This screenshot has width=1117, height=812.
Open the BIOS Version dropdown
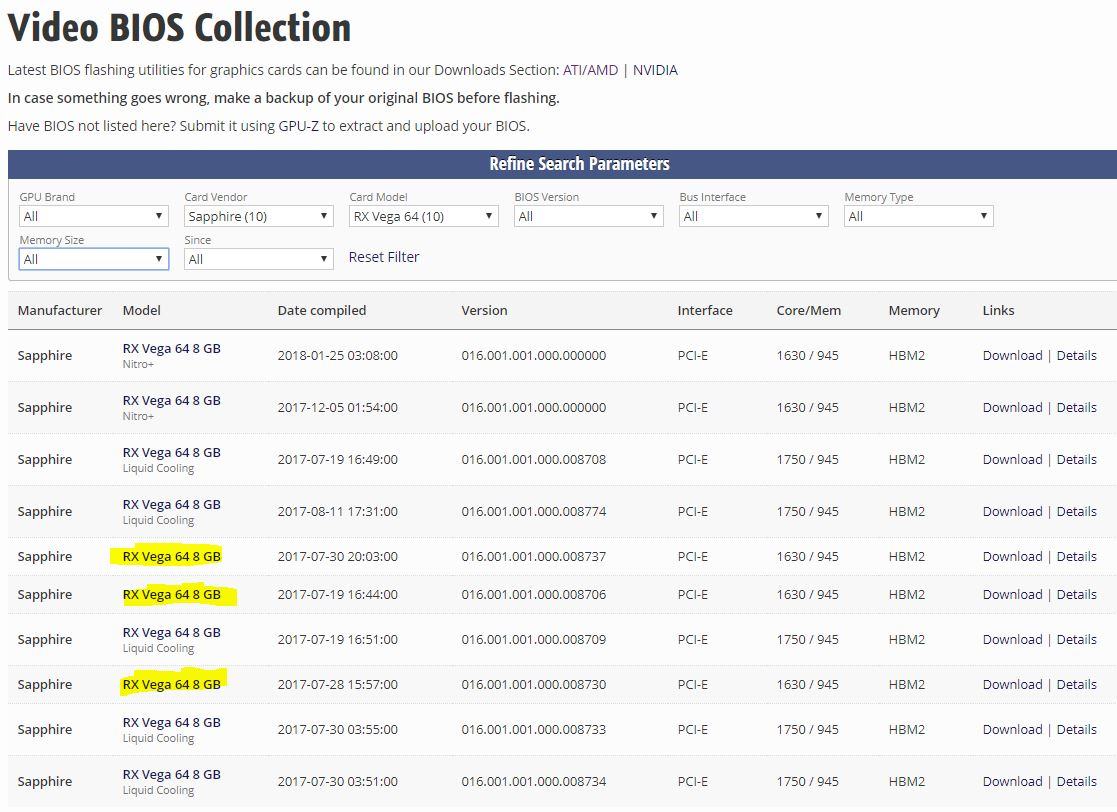click(x=588, y=216)
